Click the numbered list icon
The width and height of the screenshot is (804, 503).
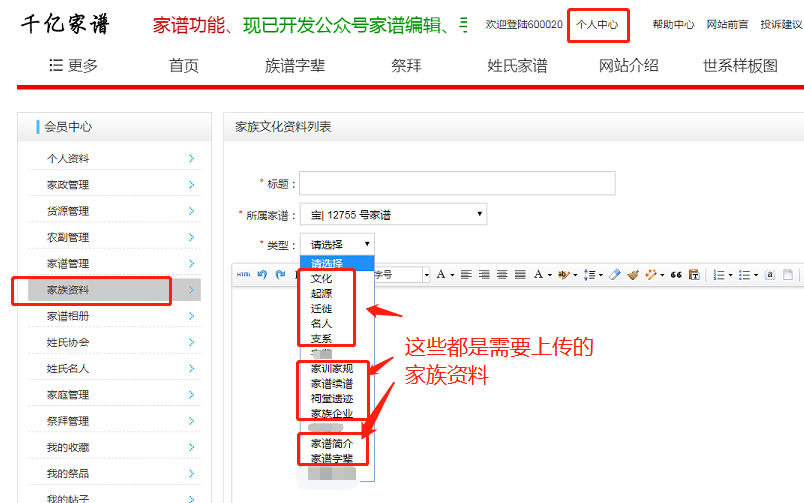(x=719, y=275)
